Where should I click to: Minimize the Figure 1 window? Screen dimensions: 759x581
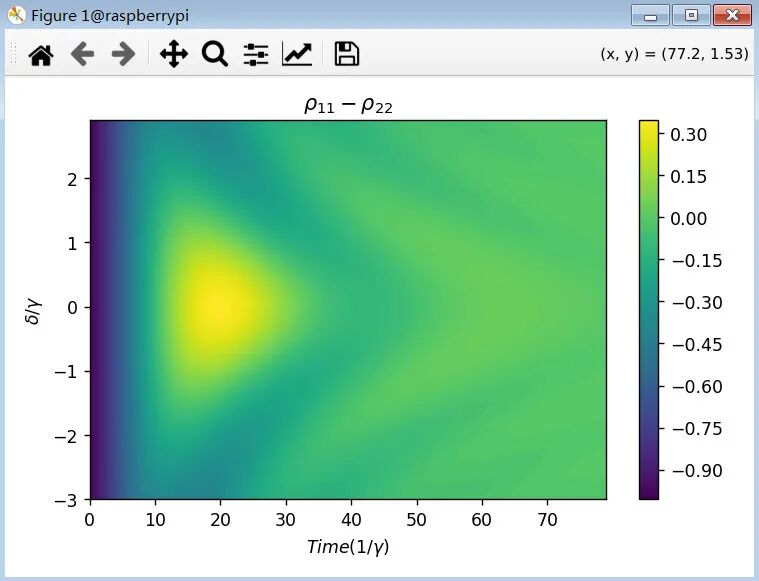pos(651,15)
